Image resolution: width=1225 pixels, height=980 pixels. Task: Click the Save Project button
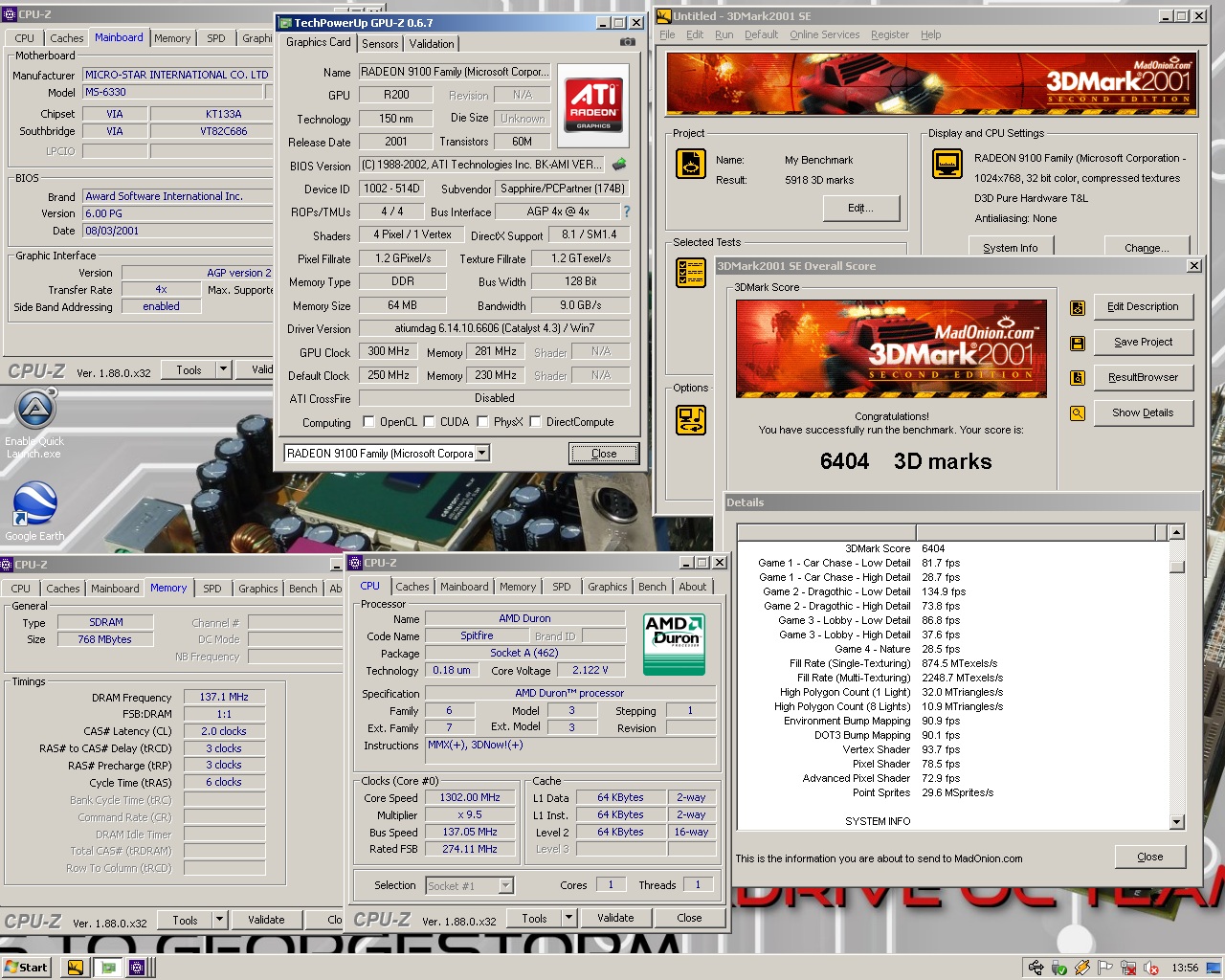tap(1143, 343)
